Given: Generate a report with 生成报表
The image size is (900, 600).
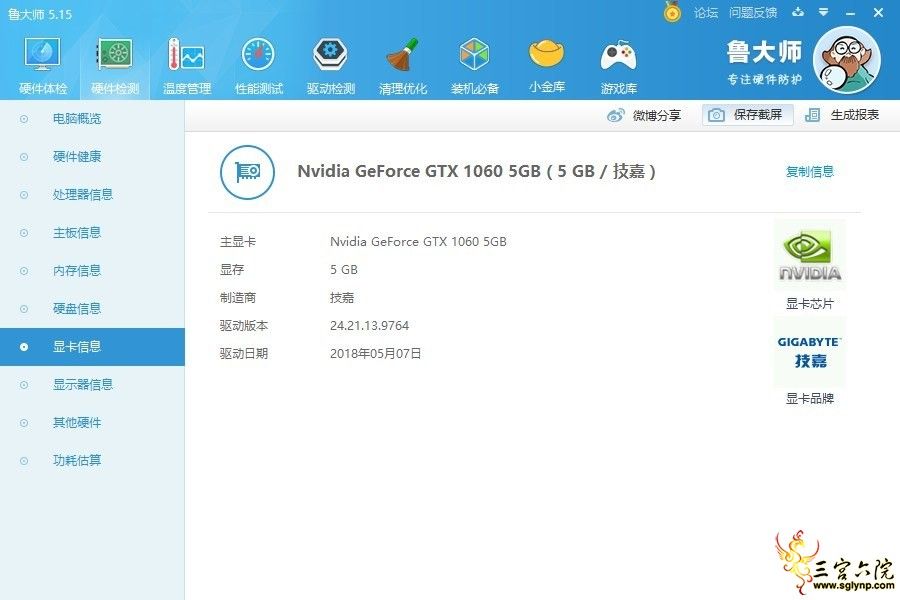Looking at the screenshot, I should [841, 115].
